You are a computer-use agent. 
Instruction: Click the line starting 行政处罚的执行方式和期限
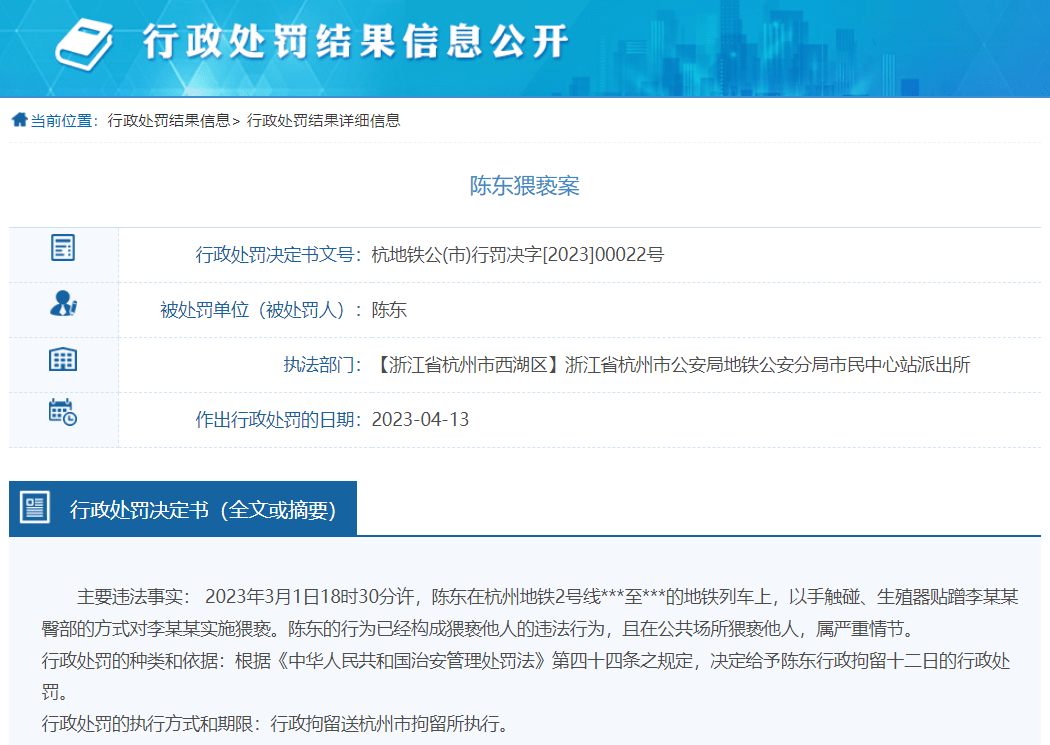(x=275, y=724)
